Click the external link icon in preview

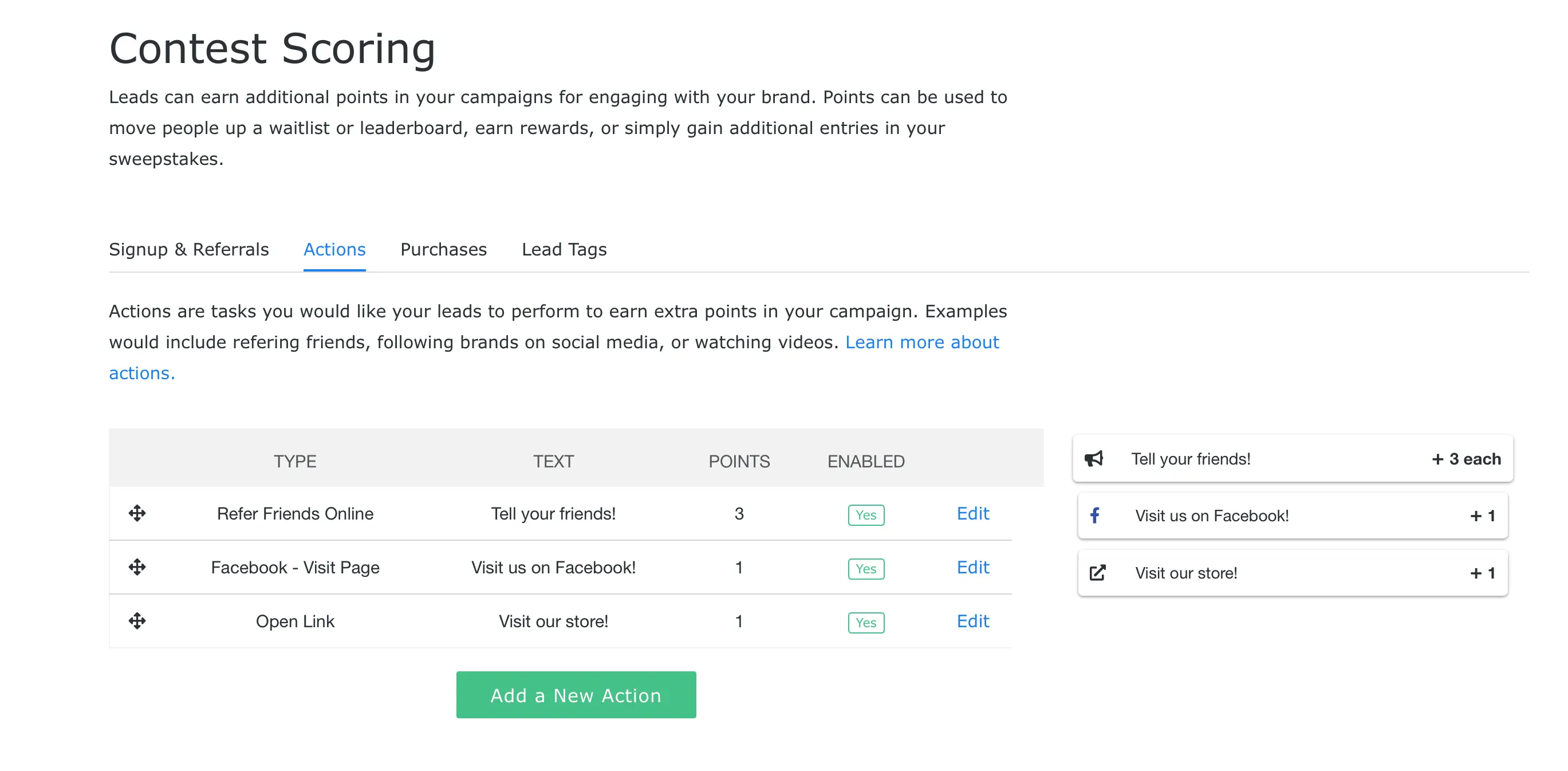click(1097, 572)
